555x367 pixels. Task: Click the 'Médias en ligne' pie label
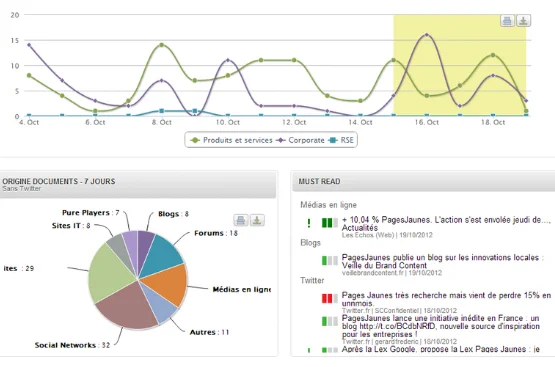coord(242,289)
